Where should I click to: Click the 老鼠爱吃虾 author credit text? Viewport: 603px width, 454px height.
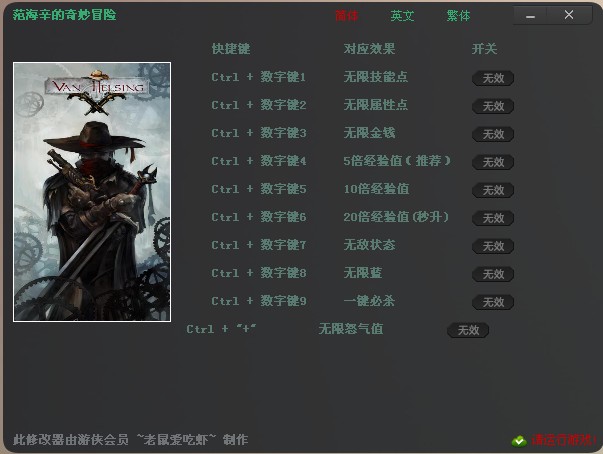[x=176, y=439]
